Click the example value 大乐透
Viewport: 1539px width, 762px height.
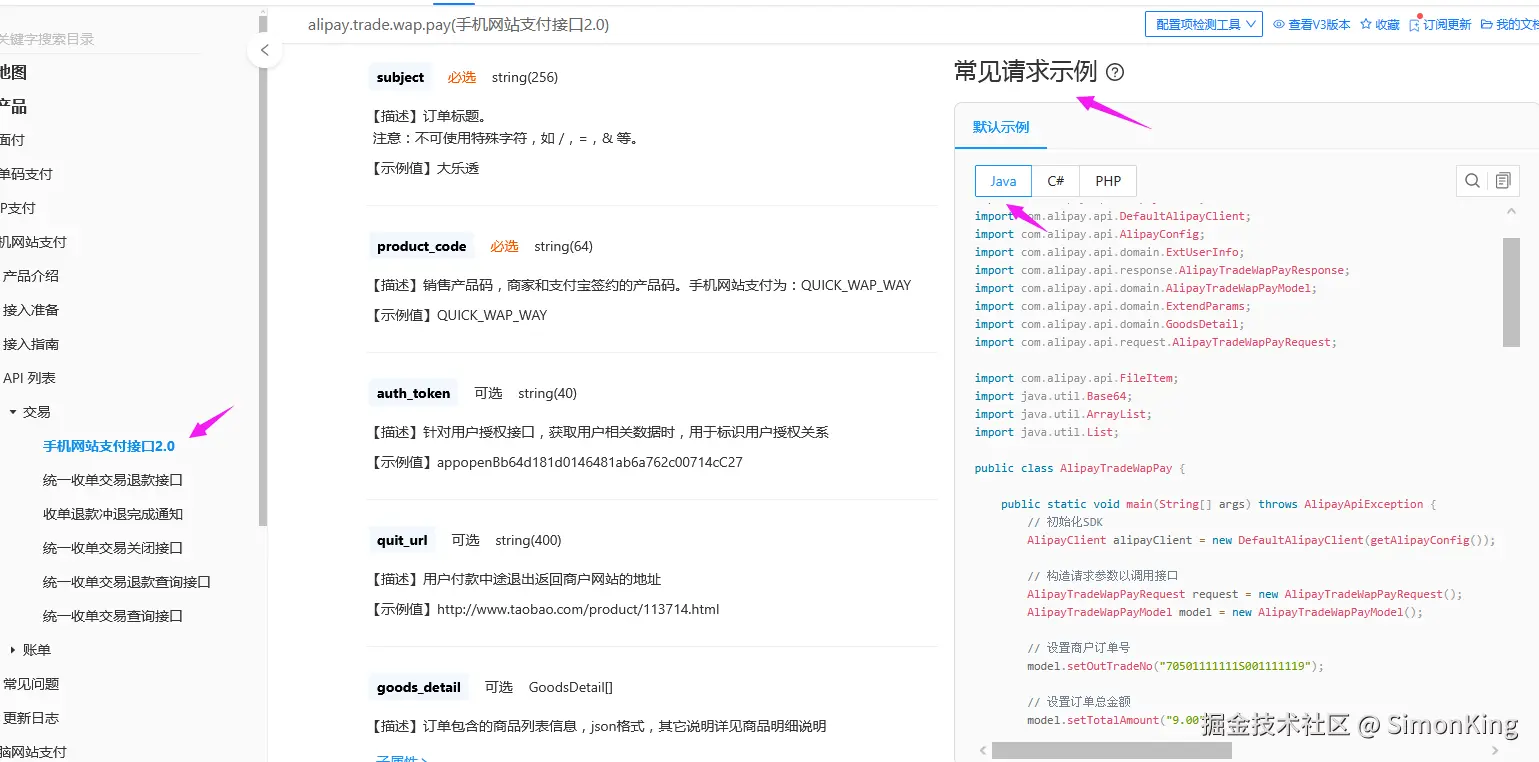tap(458, 168)
